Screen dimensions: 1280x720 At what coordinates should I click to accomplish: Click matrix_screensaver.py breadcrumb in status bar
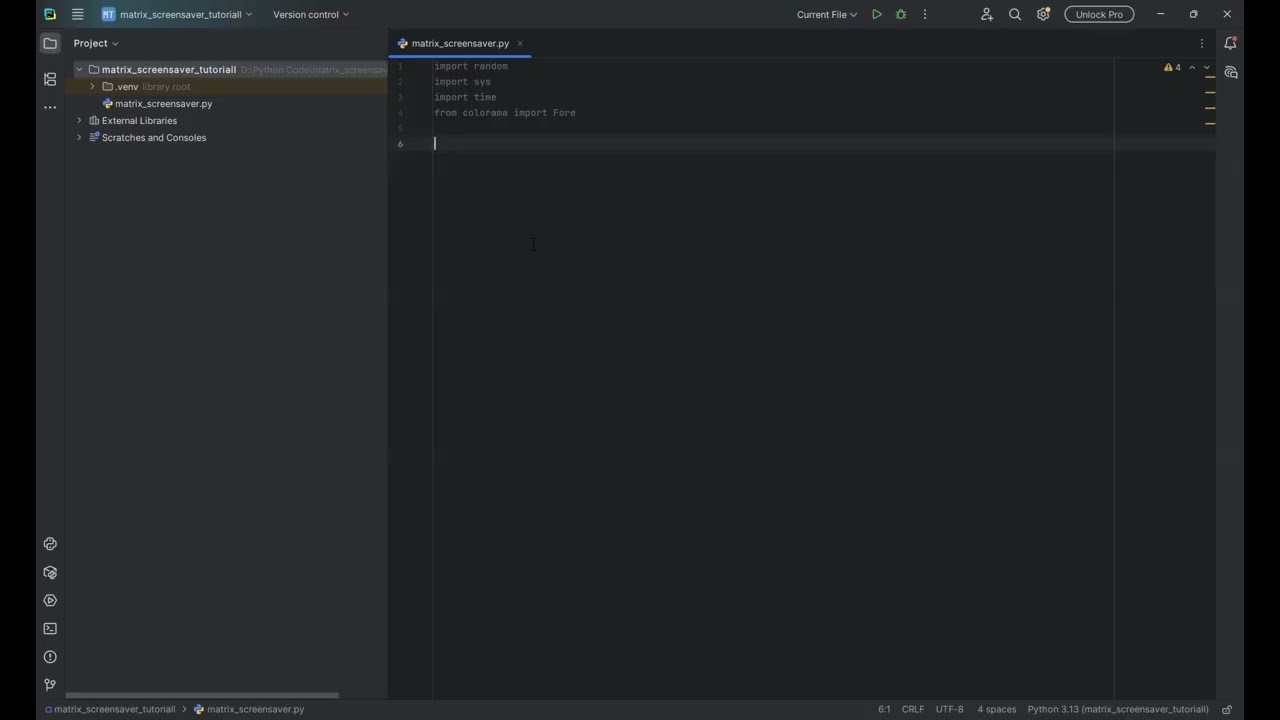point(249,709)
